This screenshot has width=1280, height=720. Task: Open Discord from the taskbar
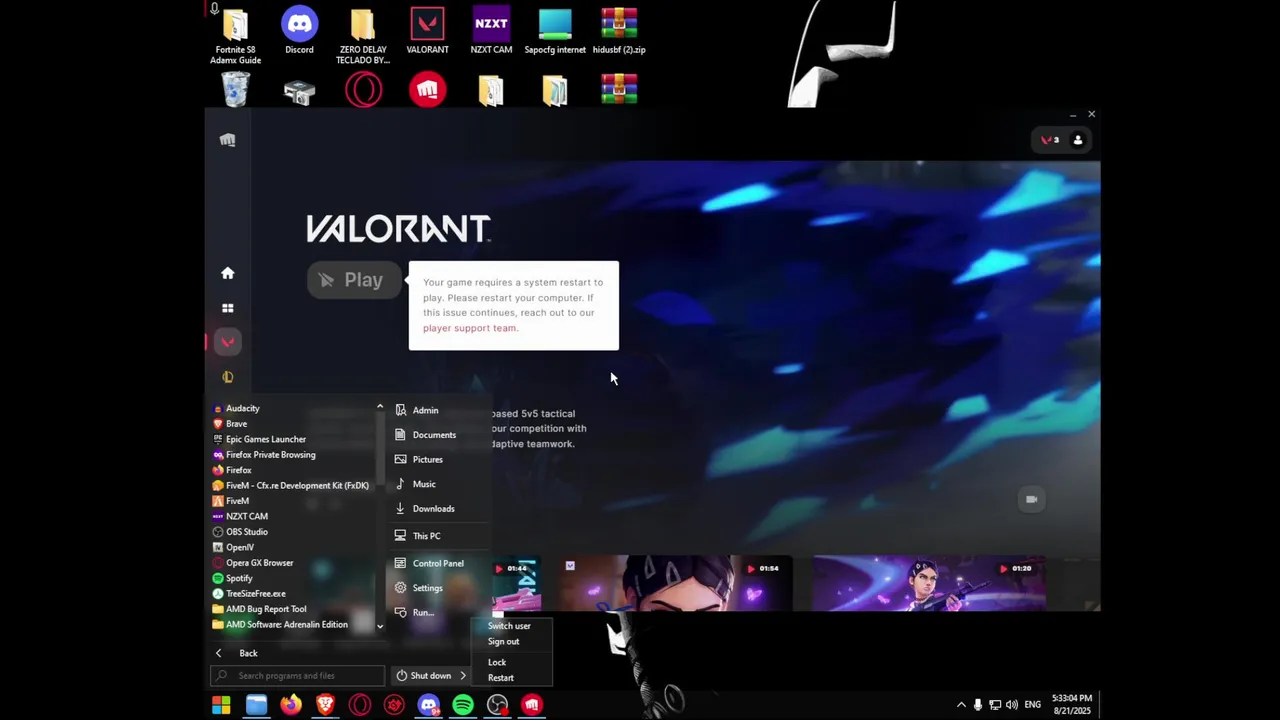click(x=428, y=705)
